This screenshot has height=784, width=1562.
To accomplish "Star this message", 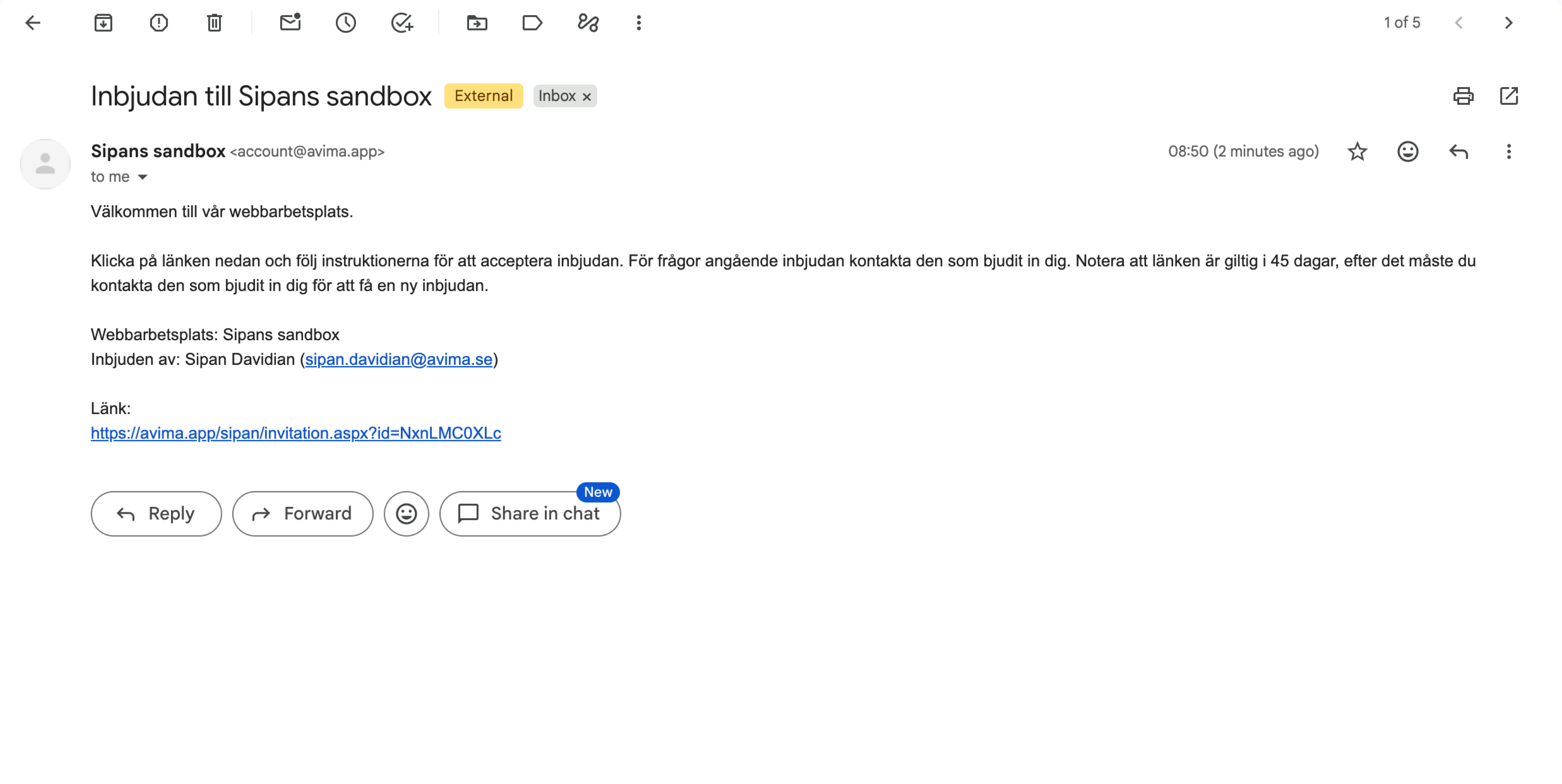I will pos(1357,152).
